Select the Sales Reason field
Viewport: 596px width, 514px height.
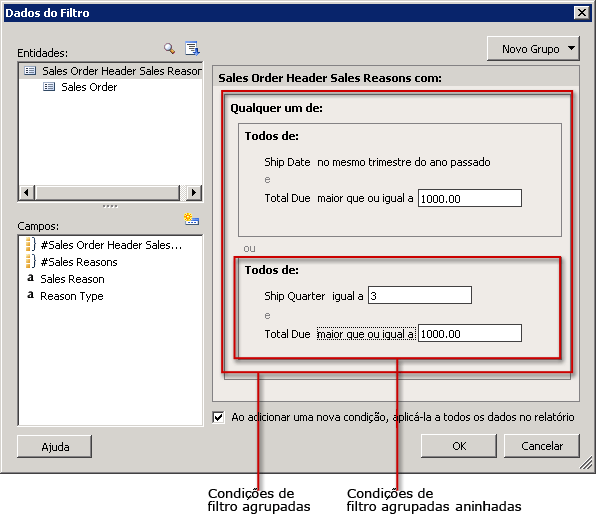[x=66, y=279]
